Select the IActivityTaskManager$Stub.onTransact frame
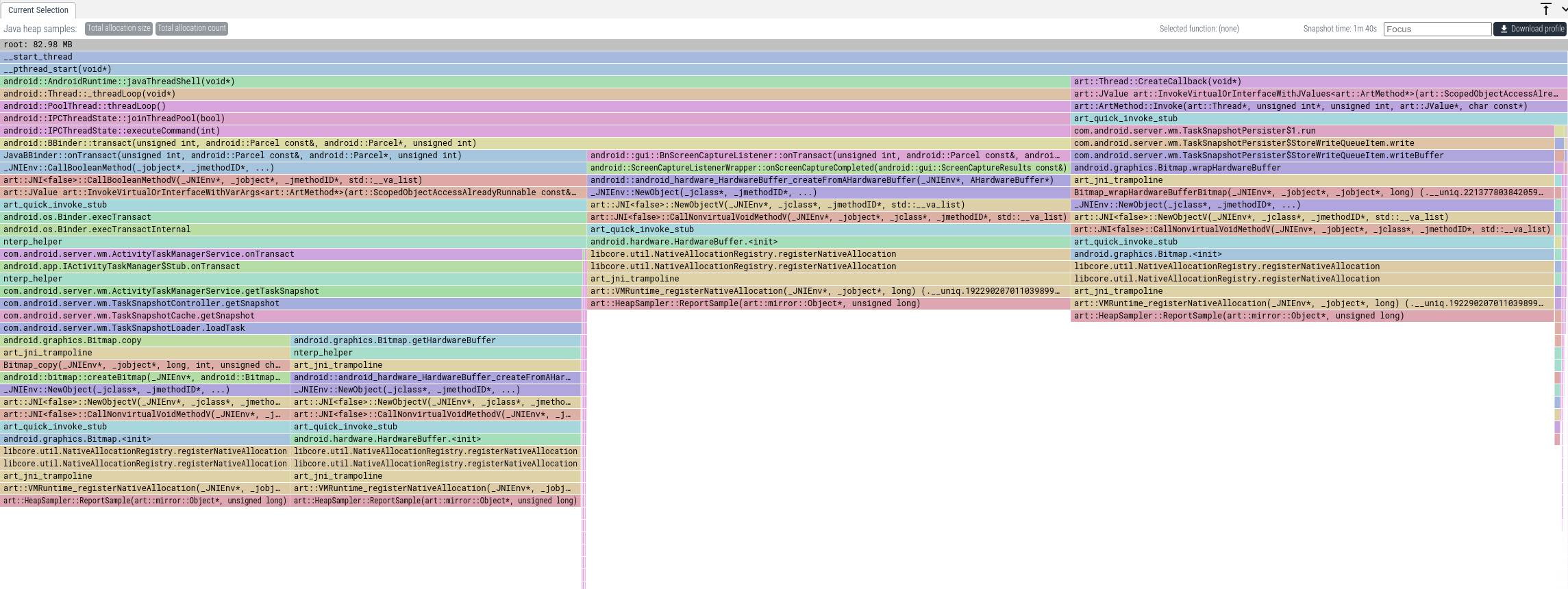The image size is (1568, 589). tap(291, 266)
